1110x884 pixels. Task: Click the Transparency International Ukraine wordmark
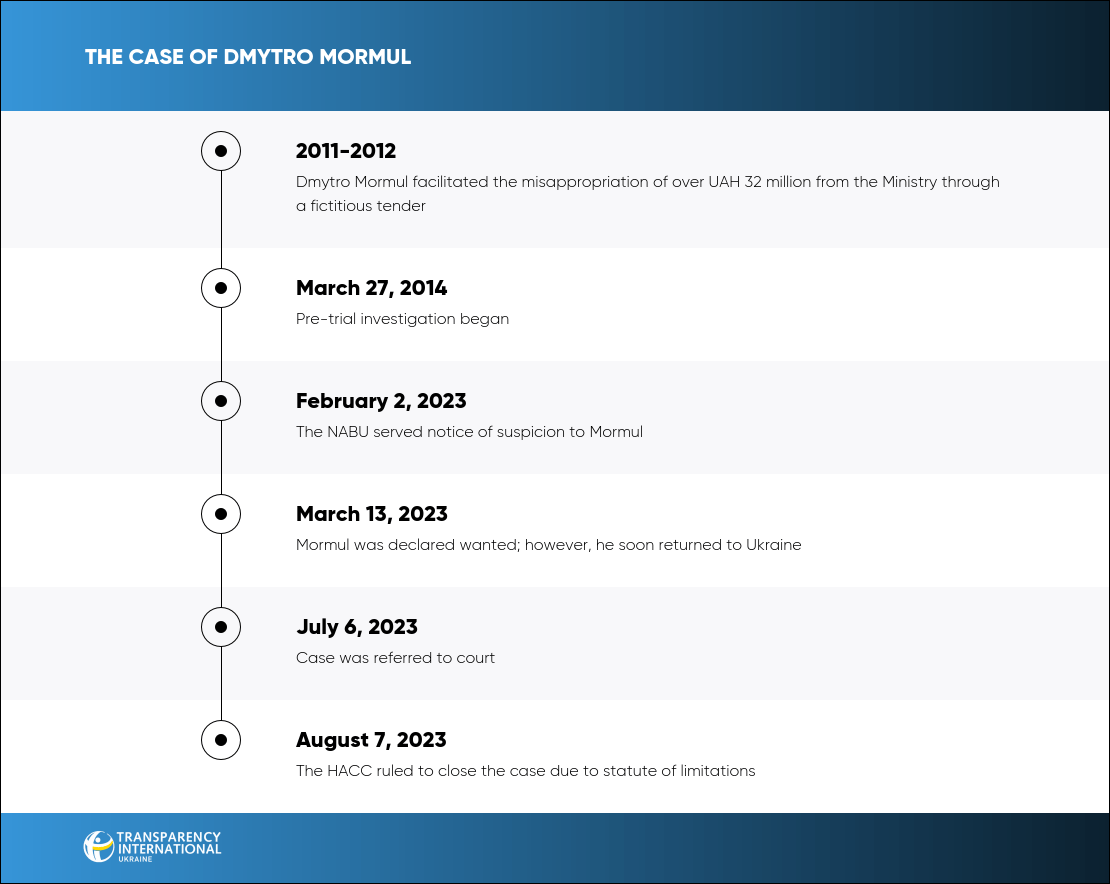168,845
